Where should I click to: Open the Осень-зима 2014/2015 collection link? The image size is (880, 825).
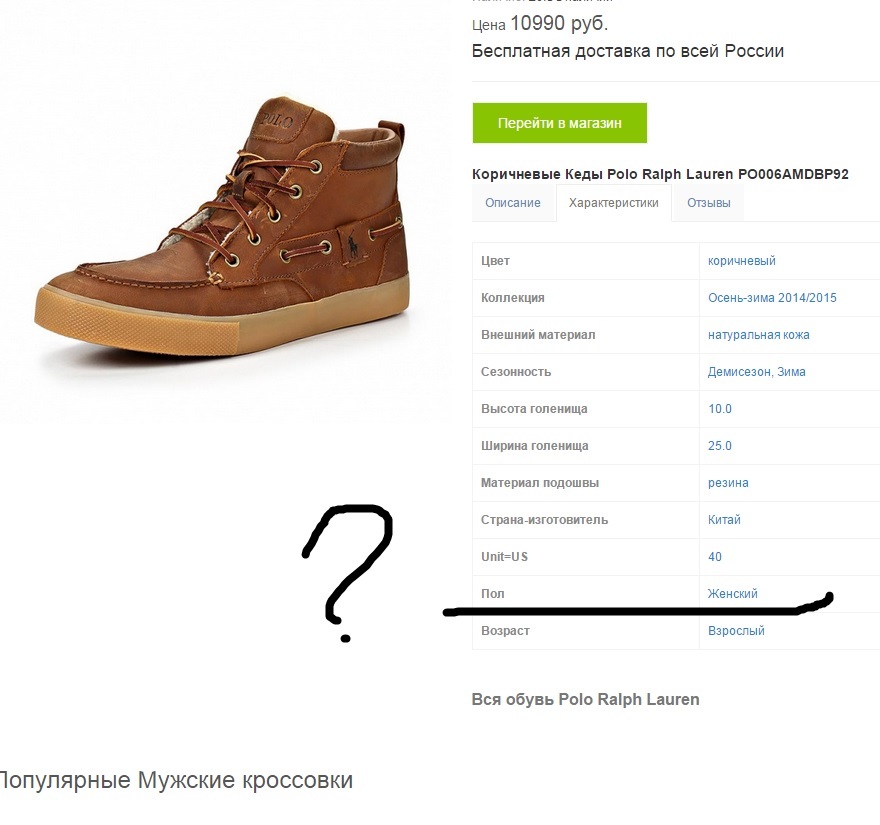(772, 298)
